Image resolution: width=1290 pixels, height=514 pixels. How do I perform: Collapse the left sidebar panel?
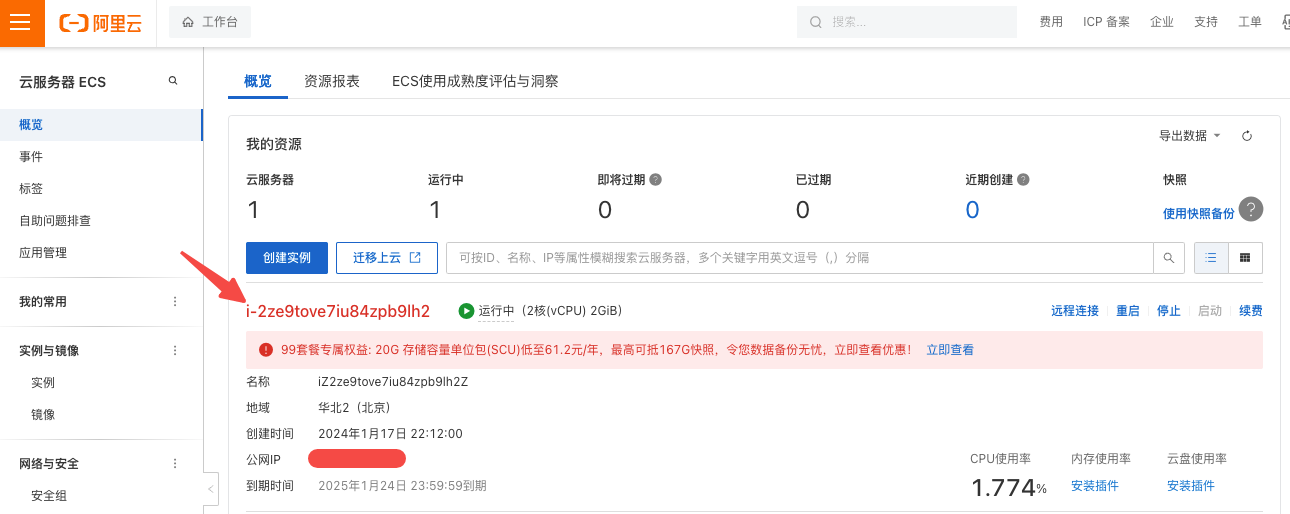pyautogui.click(x=210, y=489)
